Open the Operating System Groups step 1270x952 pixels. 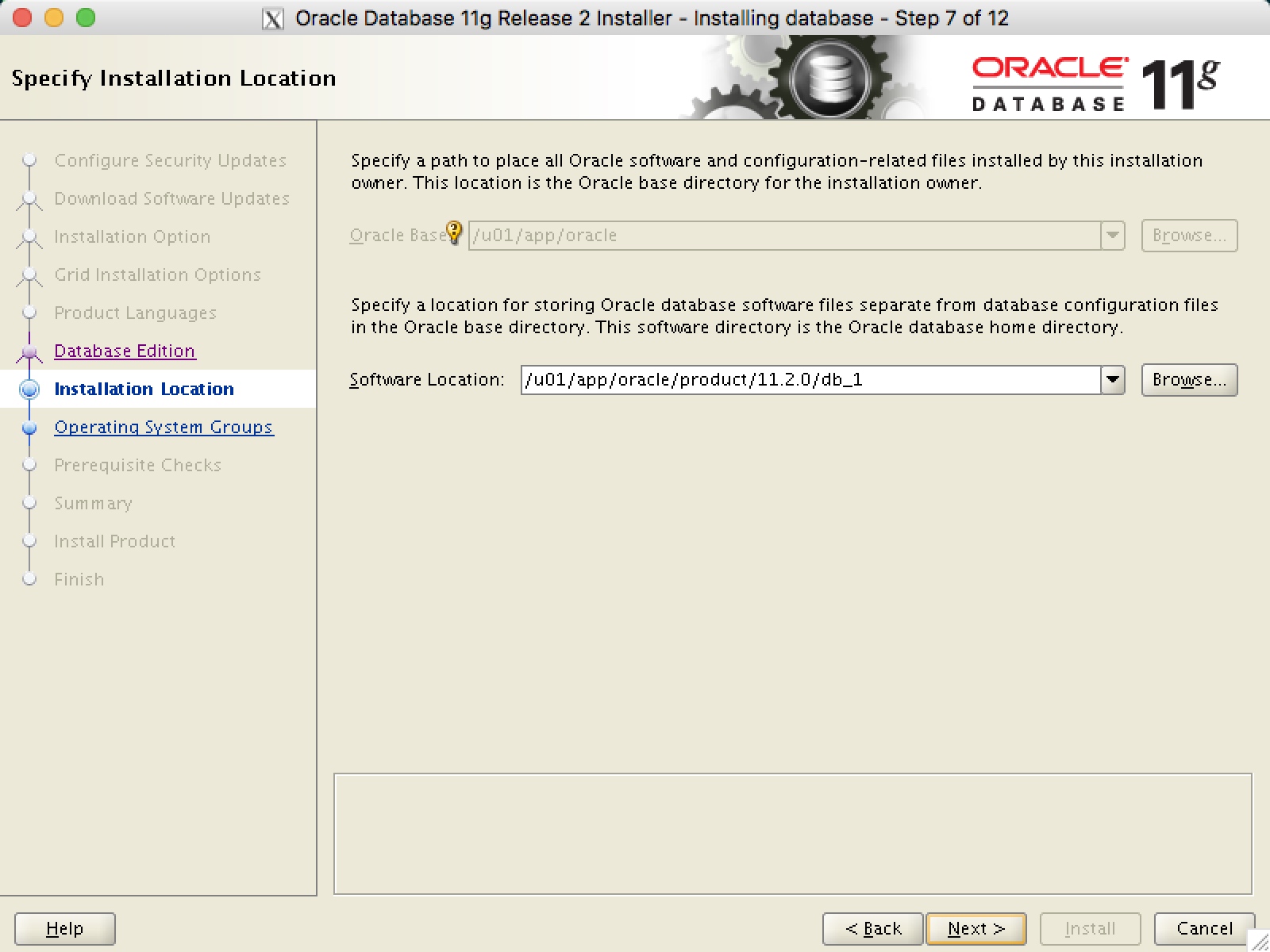point(164,427)
